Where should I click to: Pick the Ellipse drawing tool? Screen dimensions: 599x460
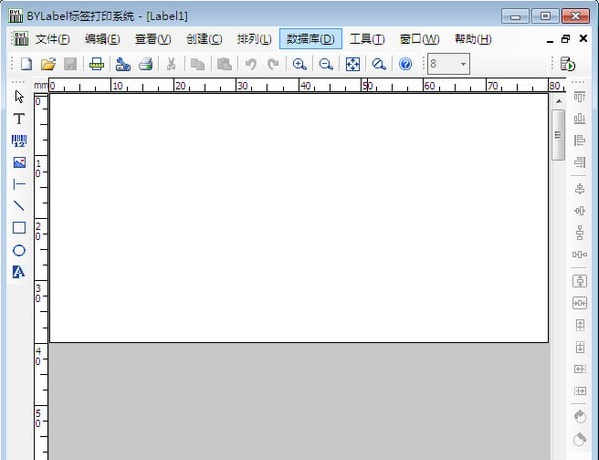tap(19, 250)
